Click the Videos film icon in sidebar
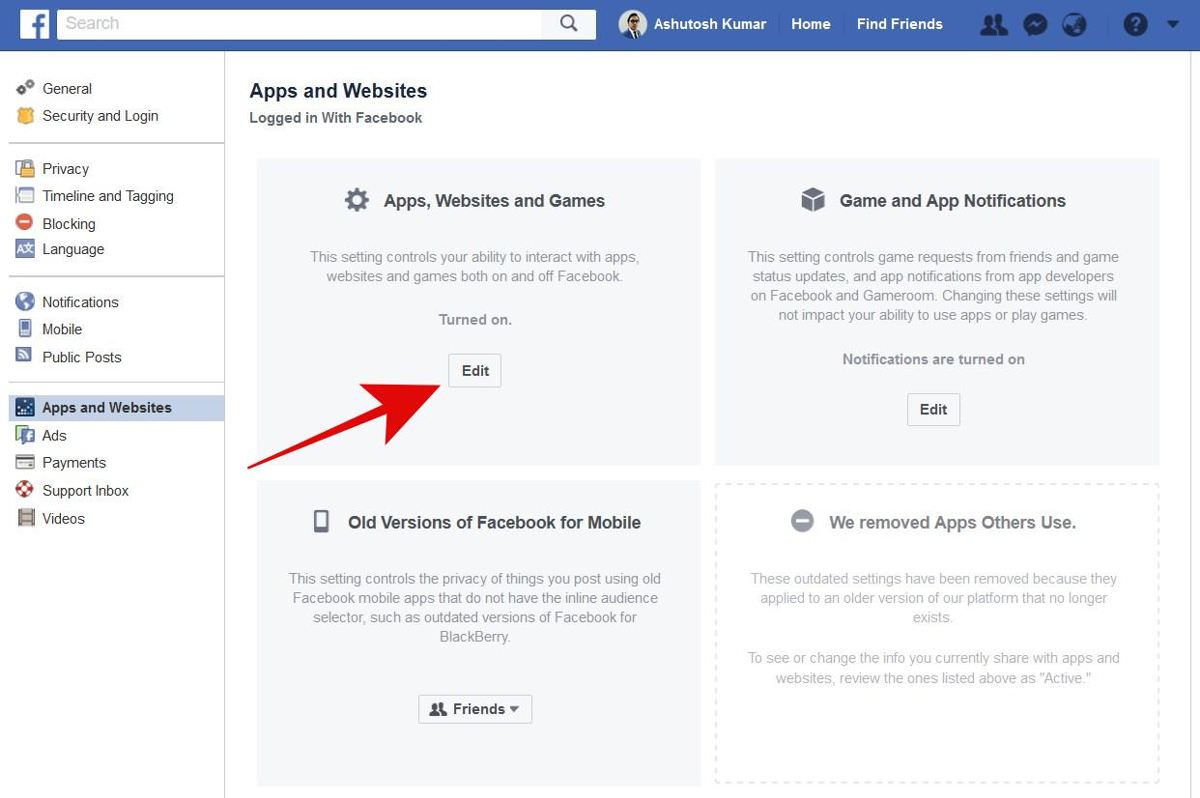The image size is (1200, 798). pyautogui.click(x=25, y=518)
